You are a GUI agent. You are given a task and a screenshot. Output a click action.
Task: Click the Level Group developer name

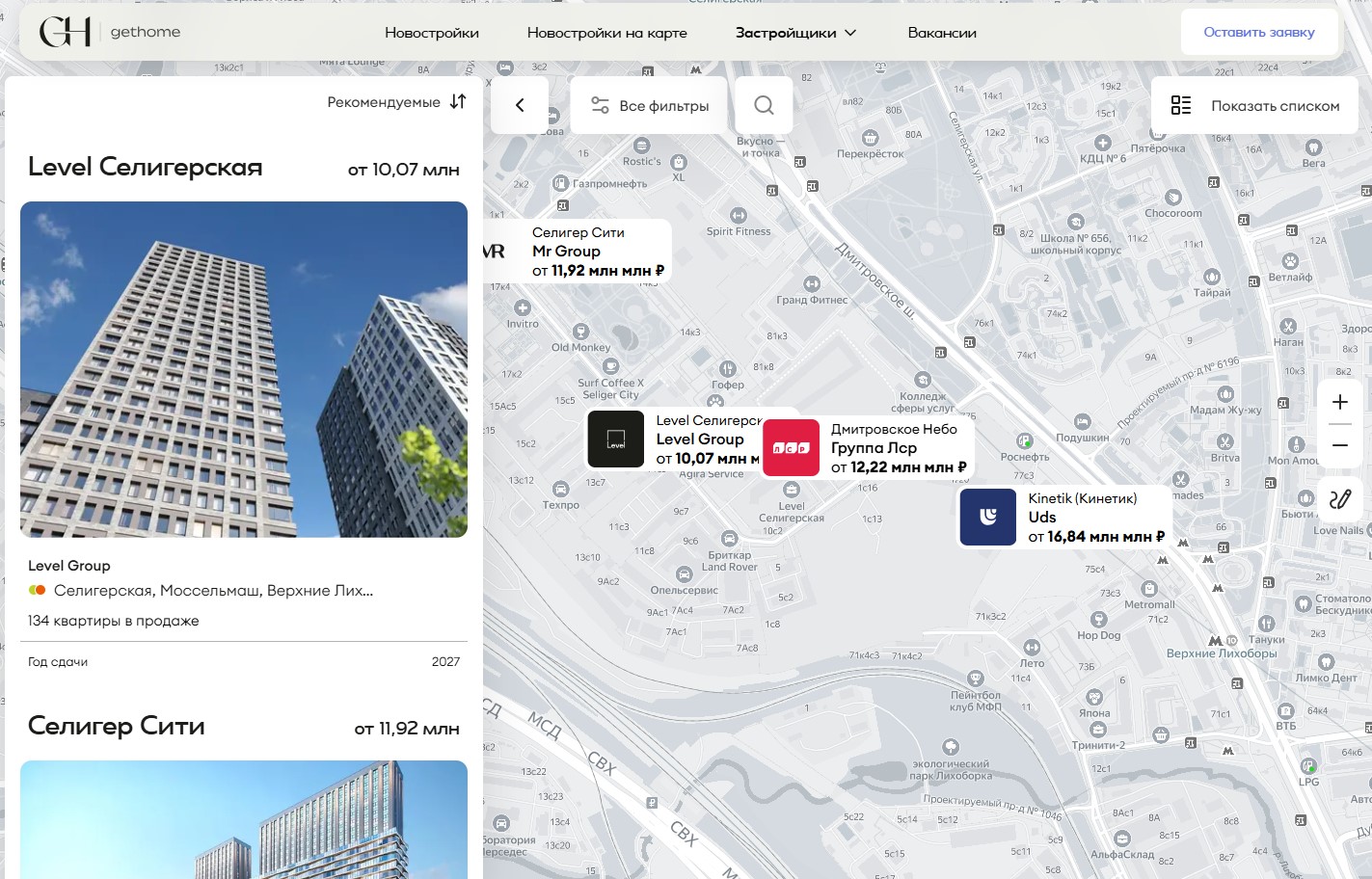[x=69, y=566]
